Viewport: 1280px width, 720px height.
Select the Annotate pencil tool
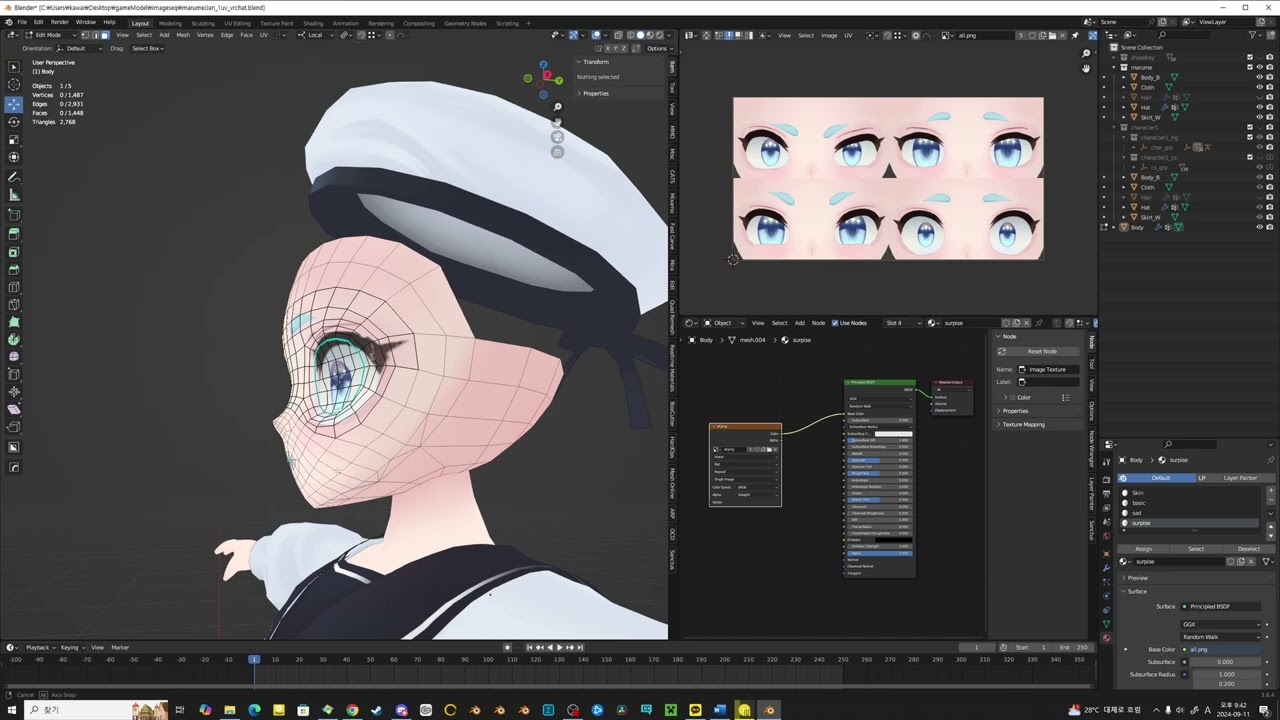click(x=14, y=177)
